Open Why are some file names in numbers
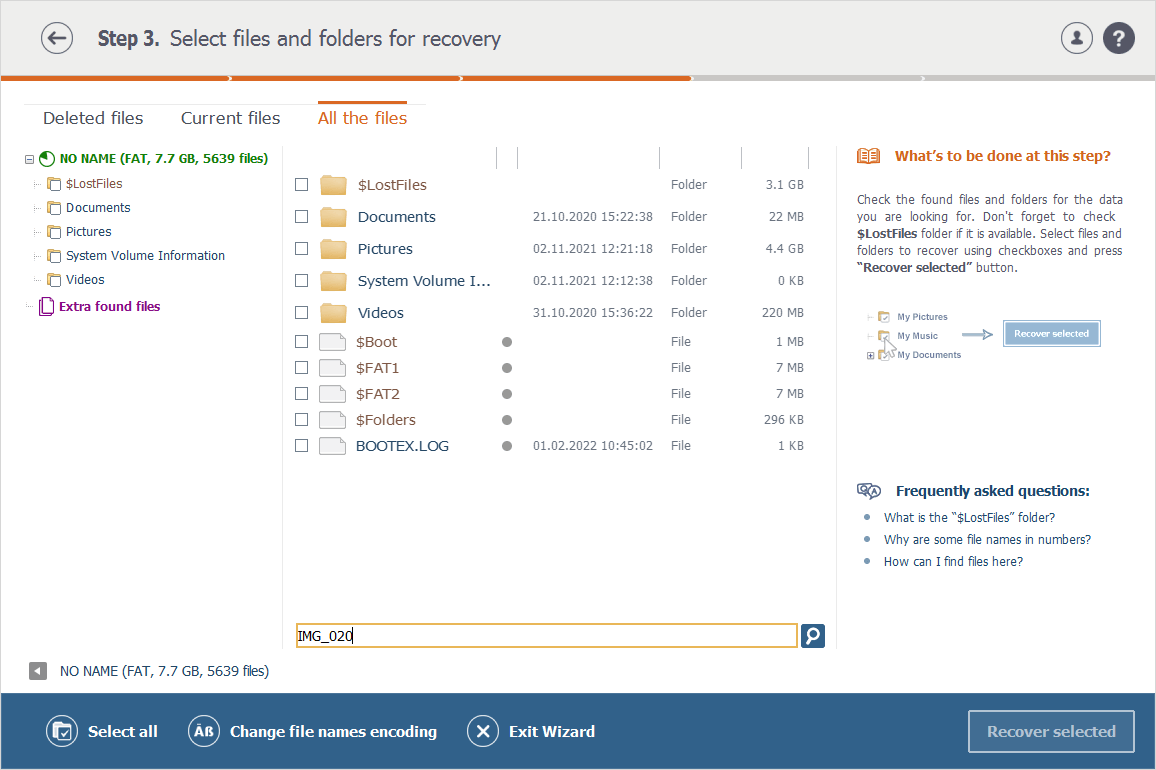Screen dimensions: 1156x770 987,540
